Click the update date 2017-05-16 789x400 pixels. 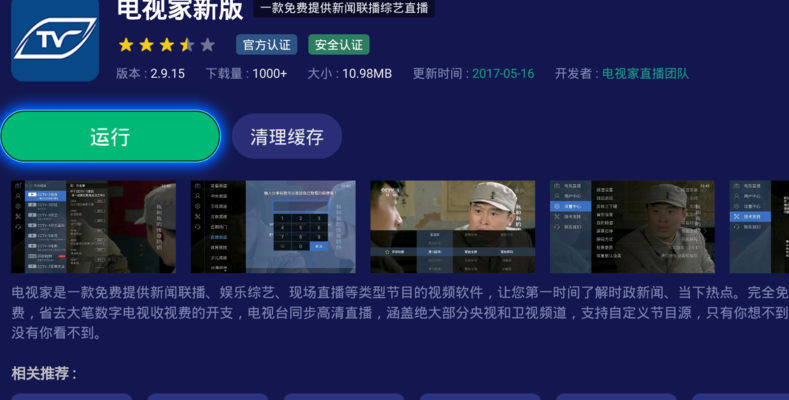(503, 74)
